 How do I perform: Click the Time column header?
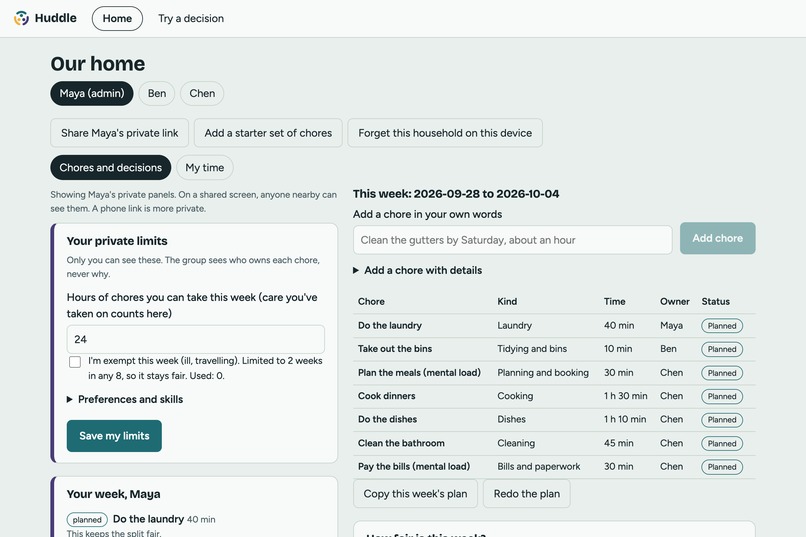[614, 302]
